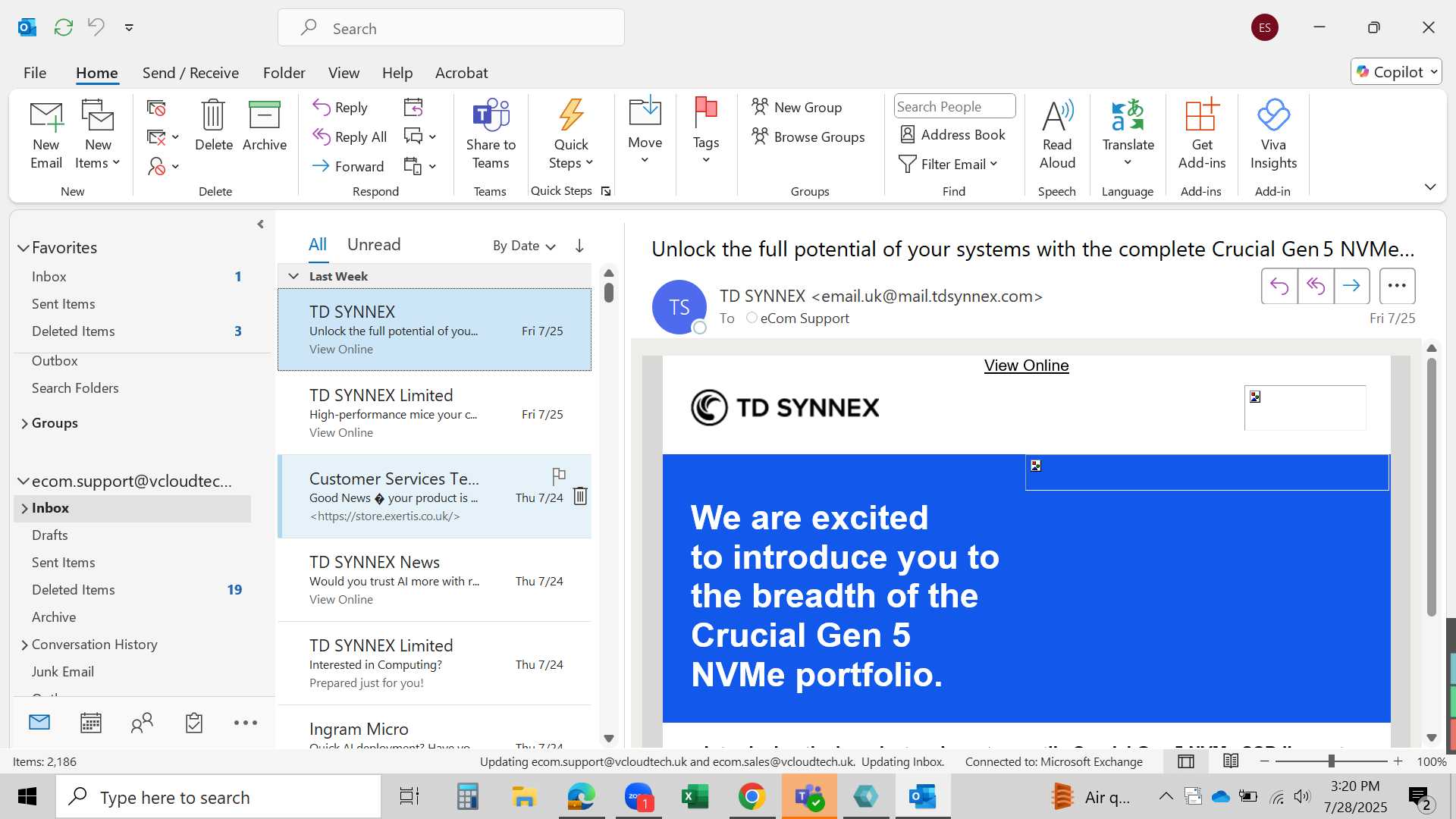Open the Address Book
This screenshot has width=1456, height=819.
952,134
